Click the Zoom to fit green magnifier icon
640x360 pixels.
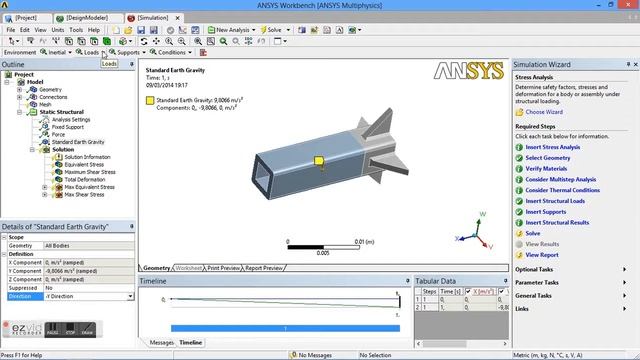223,41
